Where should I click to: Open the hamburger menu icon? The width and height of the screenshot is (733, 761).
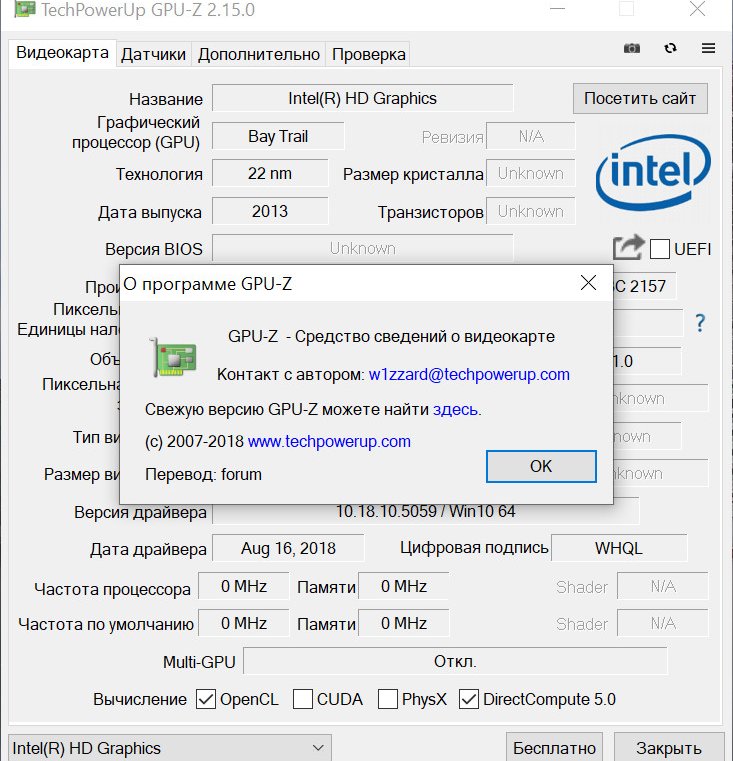point(708,48)
